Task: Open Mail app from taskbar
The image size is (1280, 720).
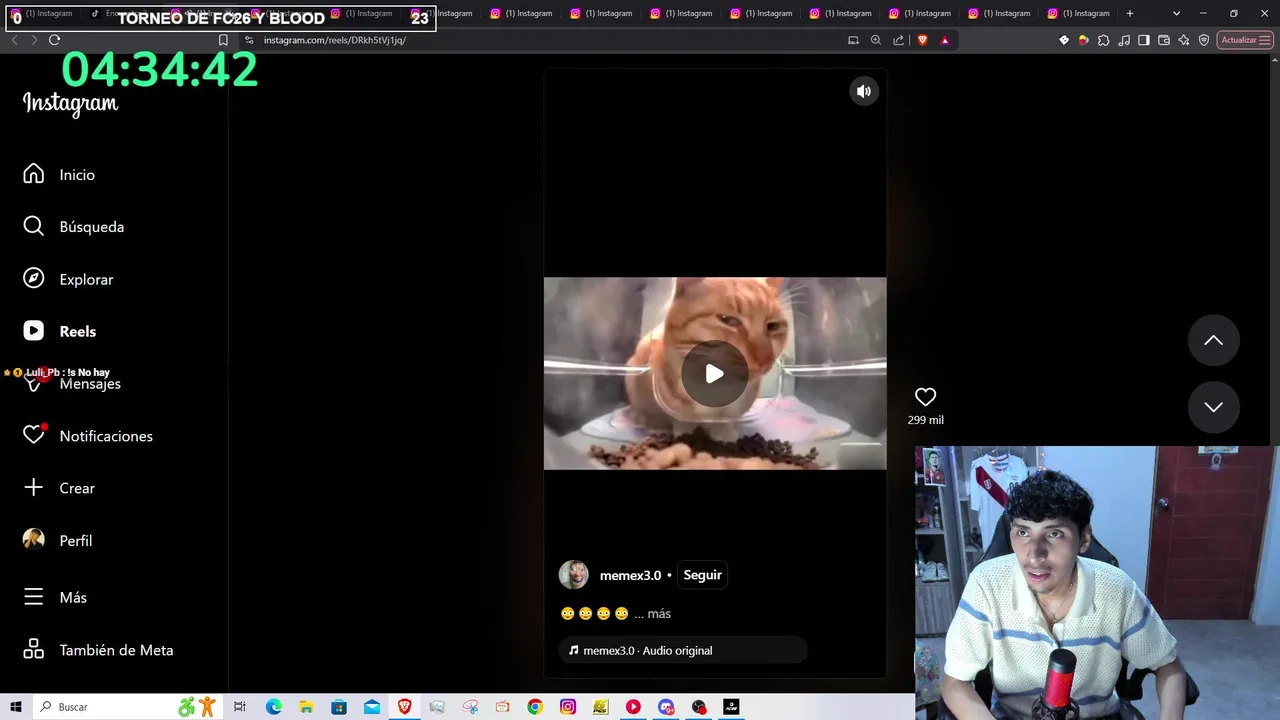Action: (x=372, y=707)
